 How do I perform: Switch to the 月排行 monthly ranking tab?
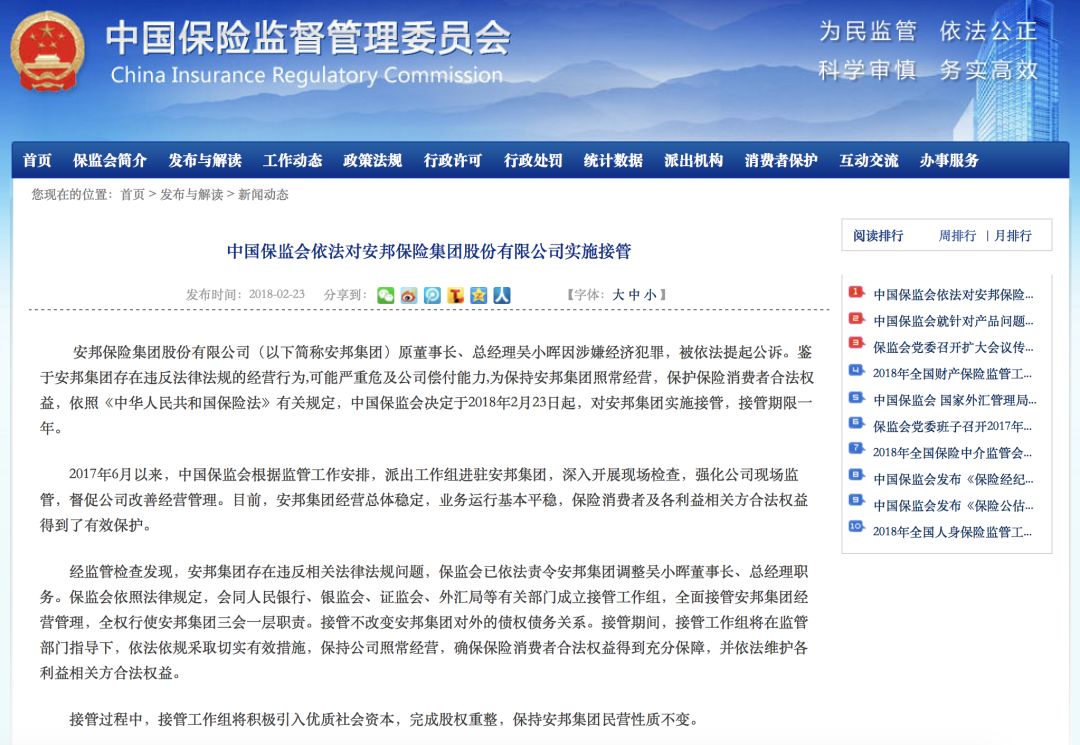pos(1013,235)
